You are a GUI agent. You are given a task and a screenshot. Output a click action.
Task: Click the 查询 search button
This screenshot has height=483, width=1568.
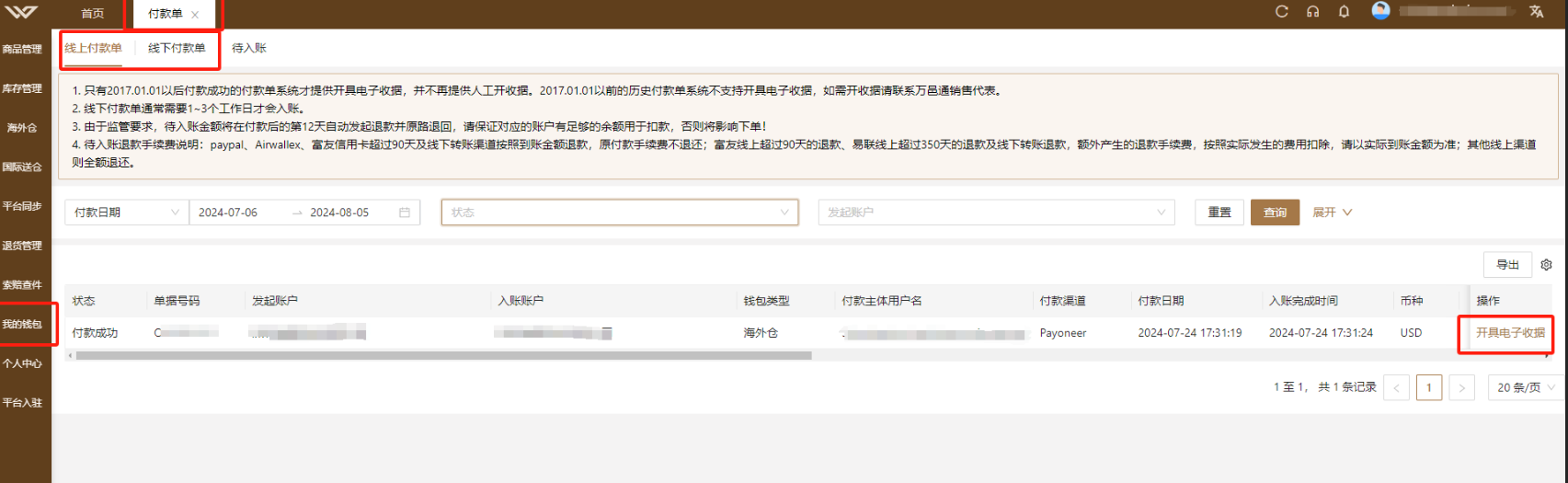click(x=1275, y=213)
